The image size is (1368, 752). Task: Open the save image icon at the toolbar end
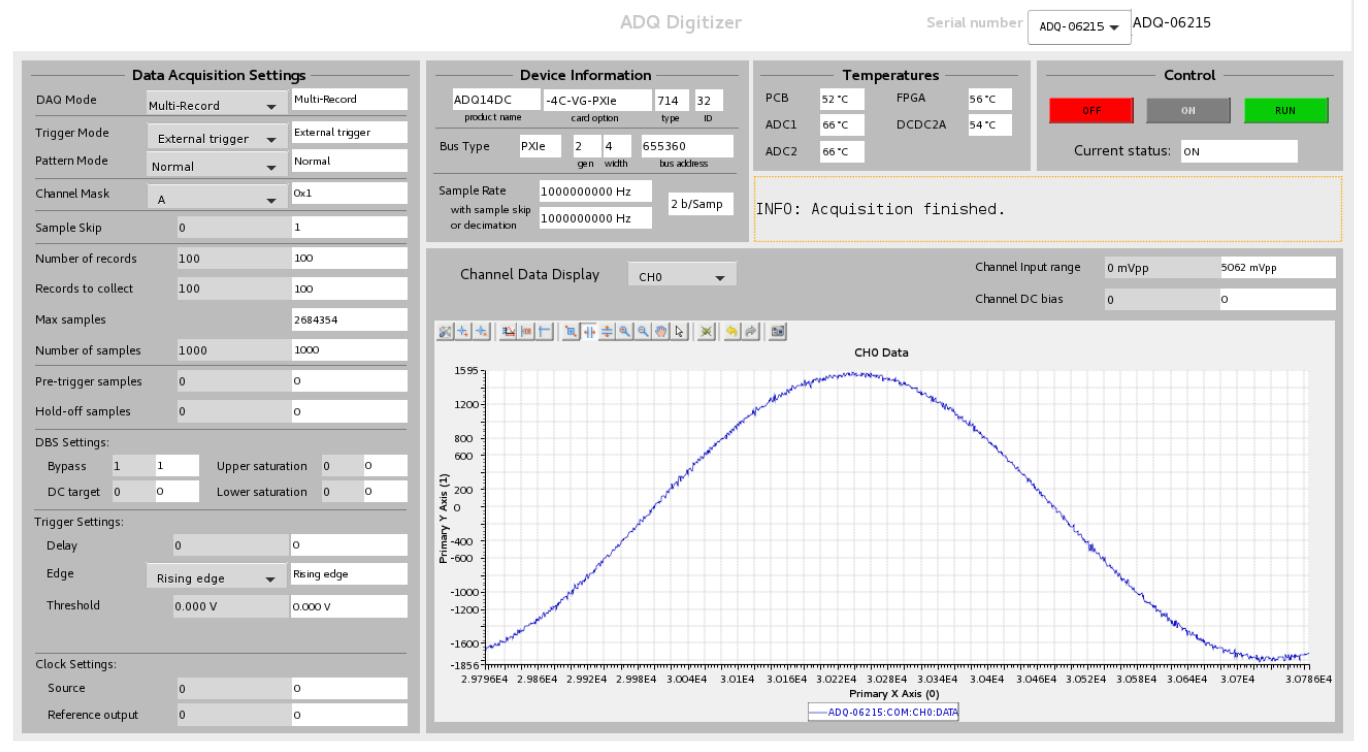pos(776,330)
